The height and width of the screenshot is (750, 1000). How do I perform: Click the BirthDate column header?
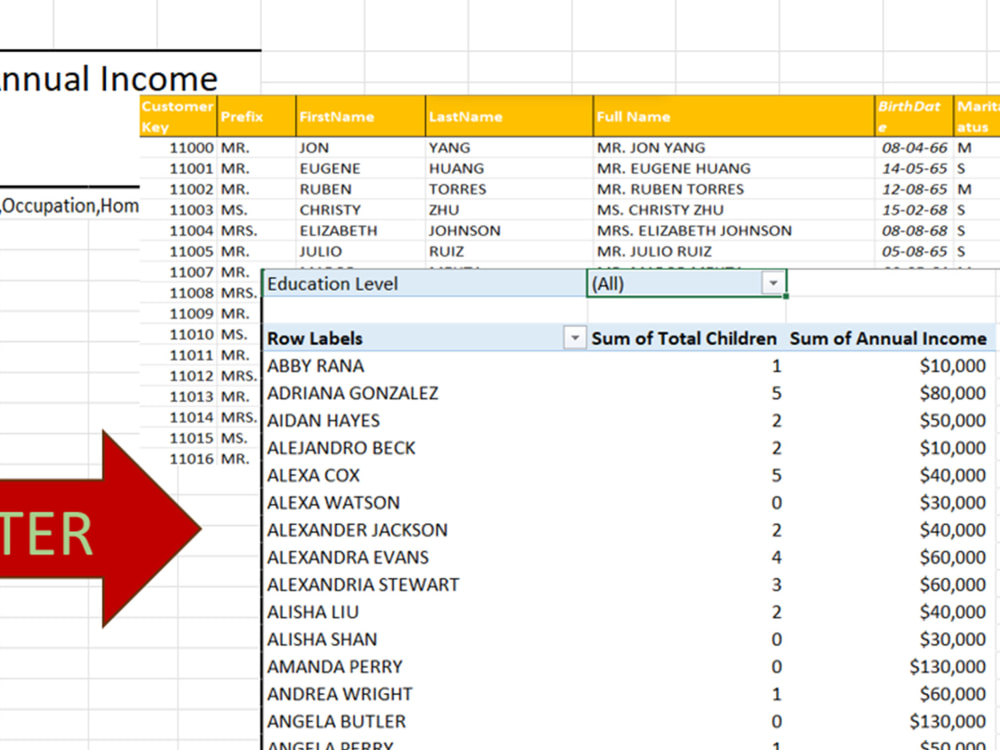915,116
